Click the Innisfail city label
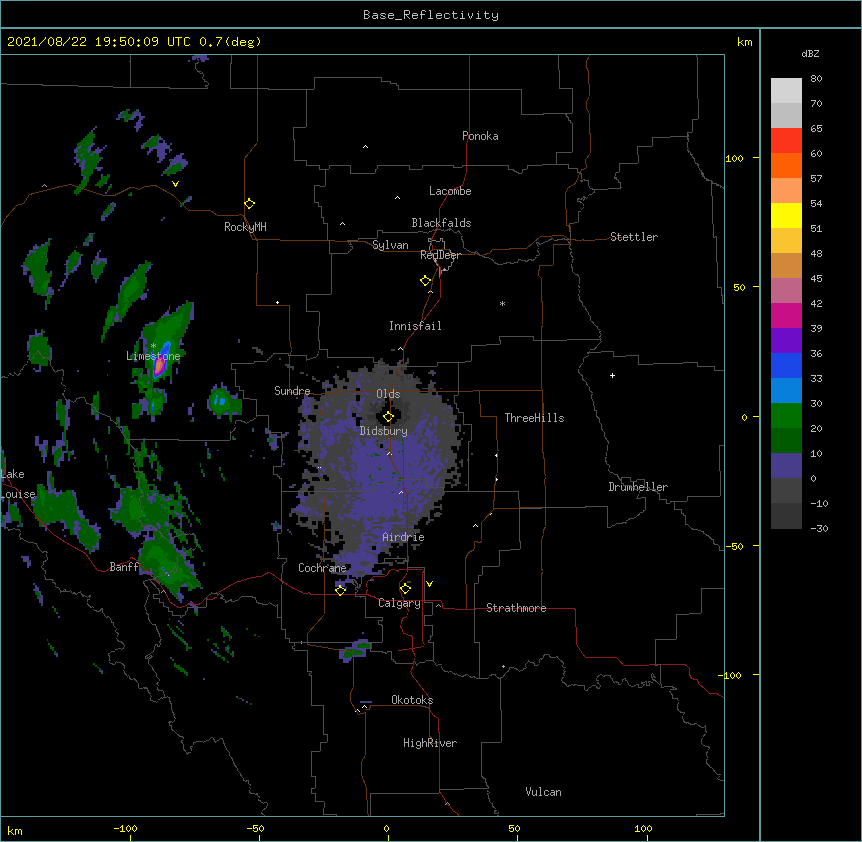Image resolution: width=862 pixels, height=842 pixels. (415, 326)
